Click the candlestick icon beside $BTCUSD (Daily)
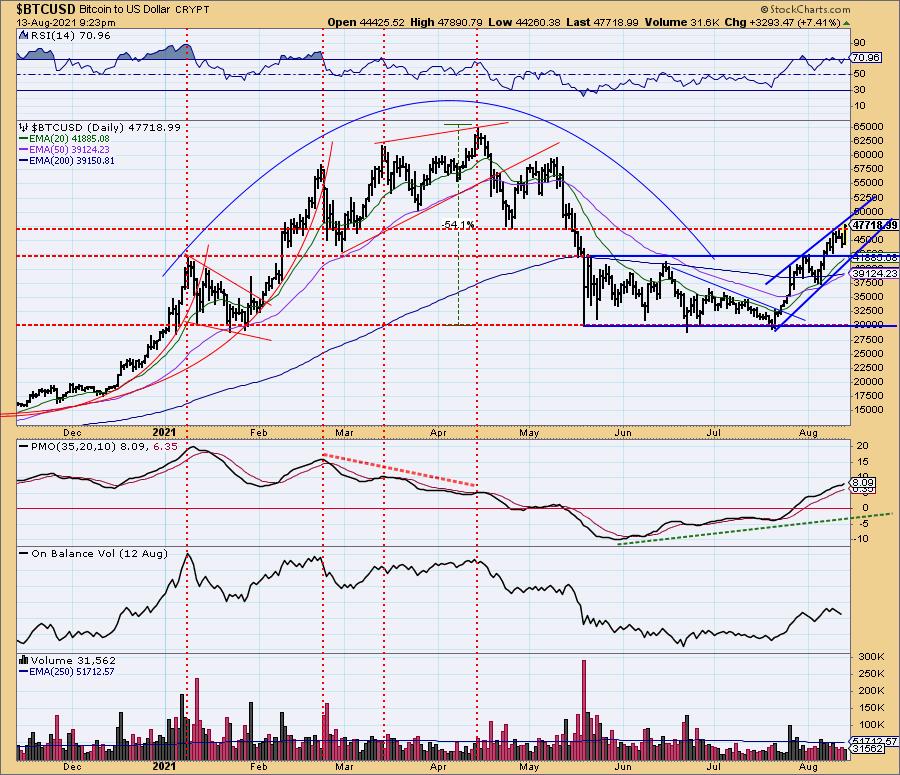The height and width of the screenshot is (775, 900). (24, 127)
